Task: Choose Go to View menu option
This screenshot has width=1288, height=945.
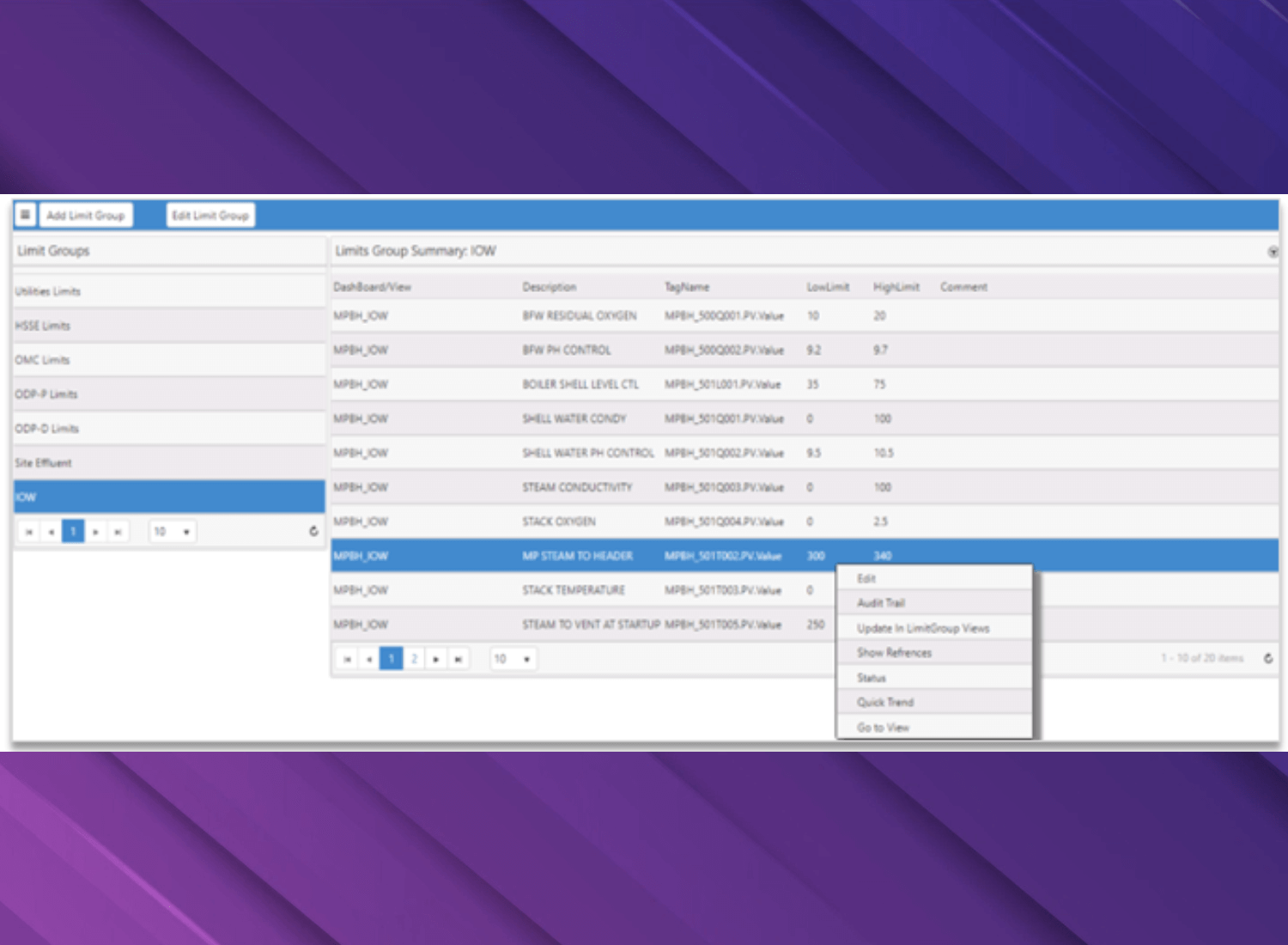Action: (x=883, y=727)
